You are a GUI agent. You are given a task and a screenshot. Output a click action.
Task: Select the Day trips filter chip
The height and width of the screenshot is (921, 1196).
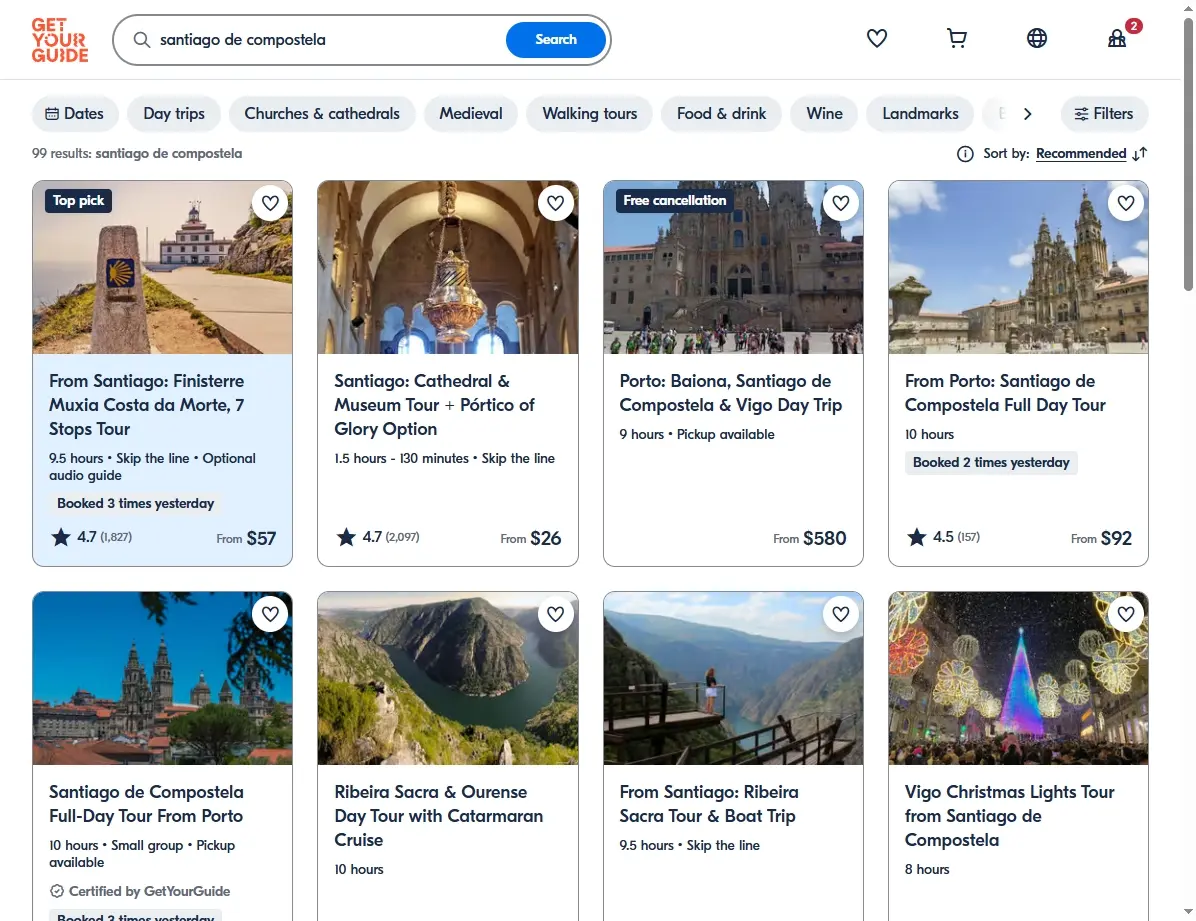(x=174, y=114)
